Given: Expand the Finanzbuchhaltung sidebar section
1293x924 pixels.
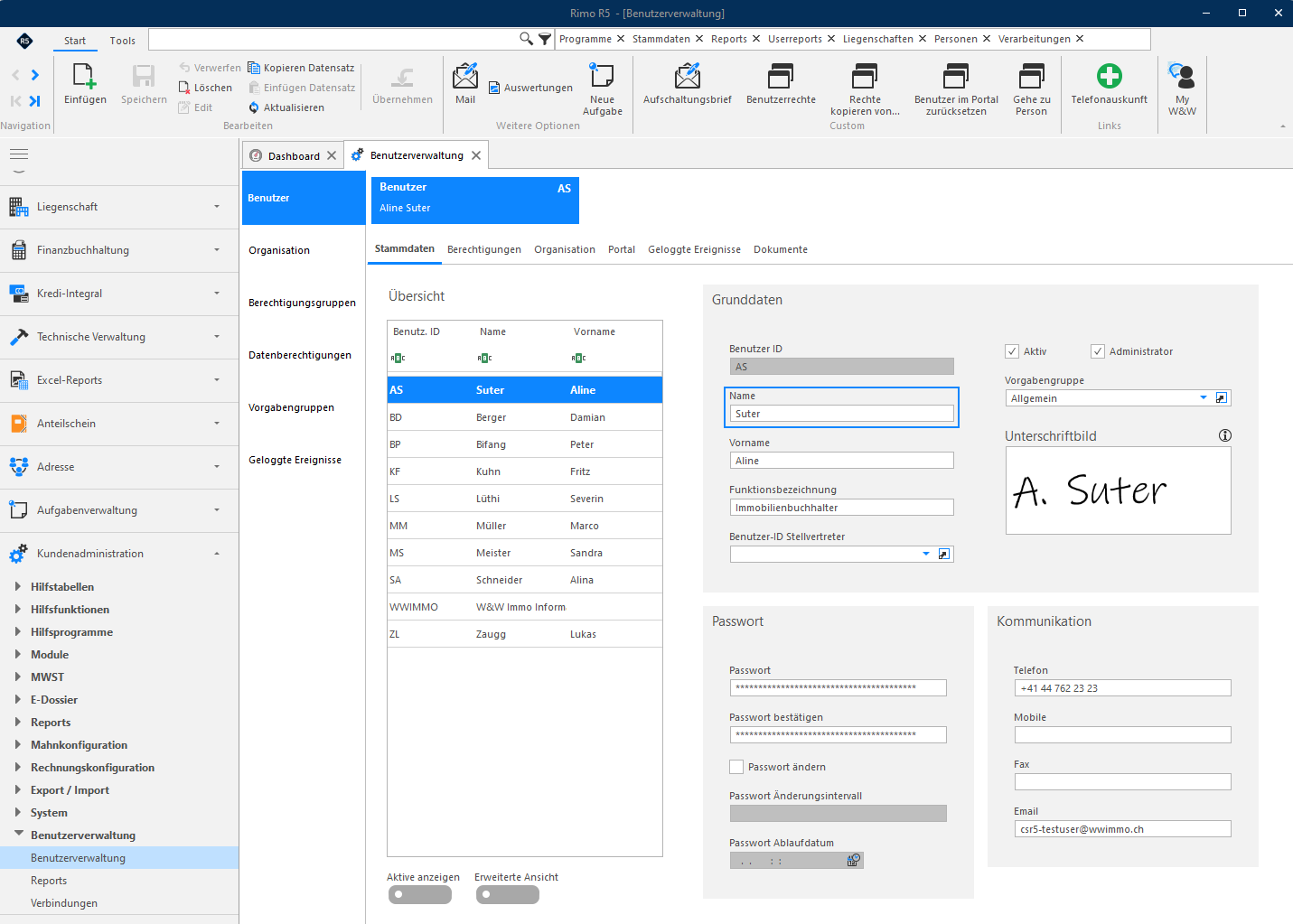Looking at the screenshot, I should 119,250.
